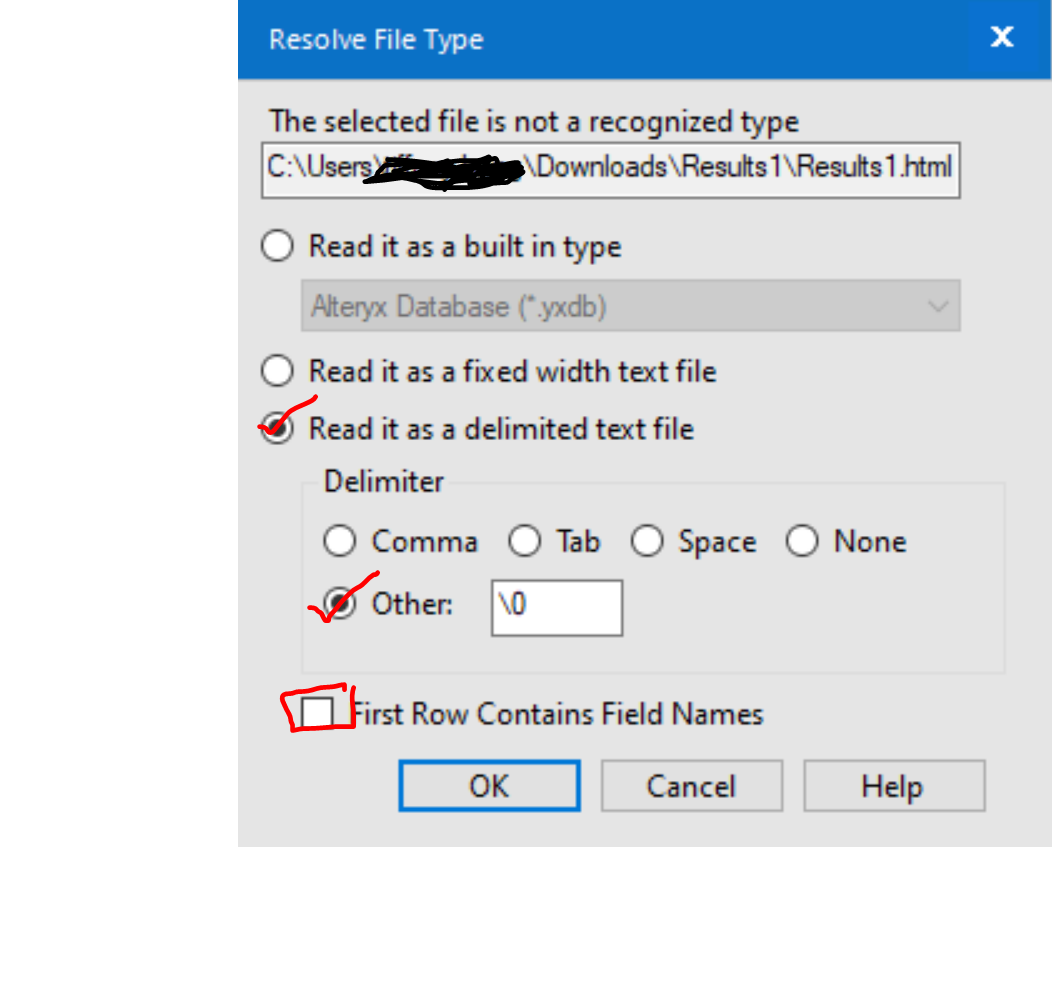Choose Read it as a fixed width text file
Viewport: 1052px width, 993px height.
coord(277,370)
